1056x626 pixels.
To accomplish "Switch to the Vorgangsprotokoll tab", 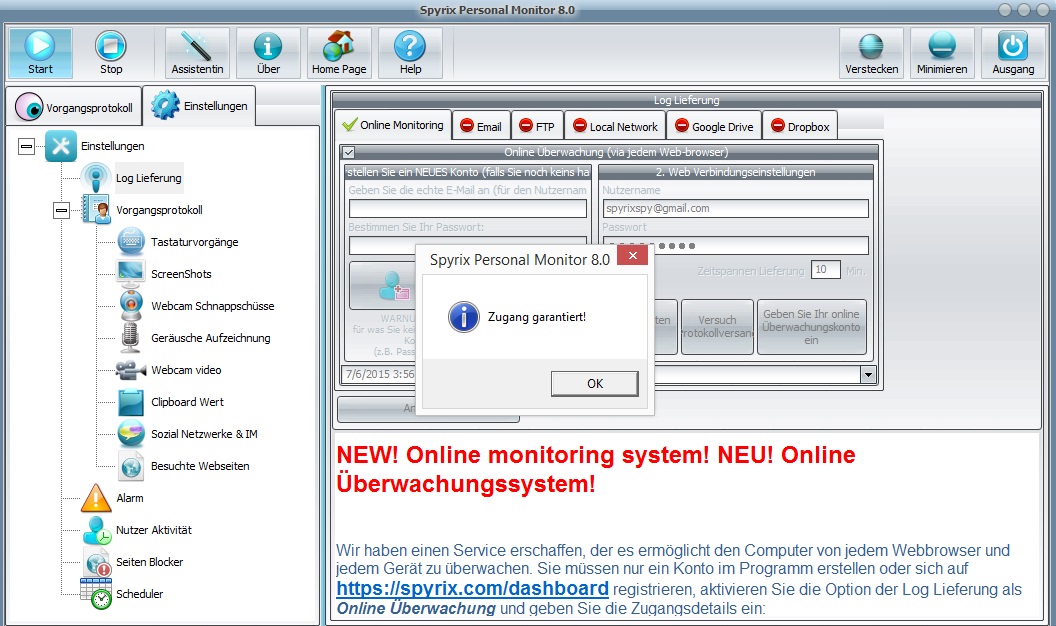I will coord(75,106).
